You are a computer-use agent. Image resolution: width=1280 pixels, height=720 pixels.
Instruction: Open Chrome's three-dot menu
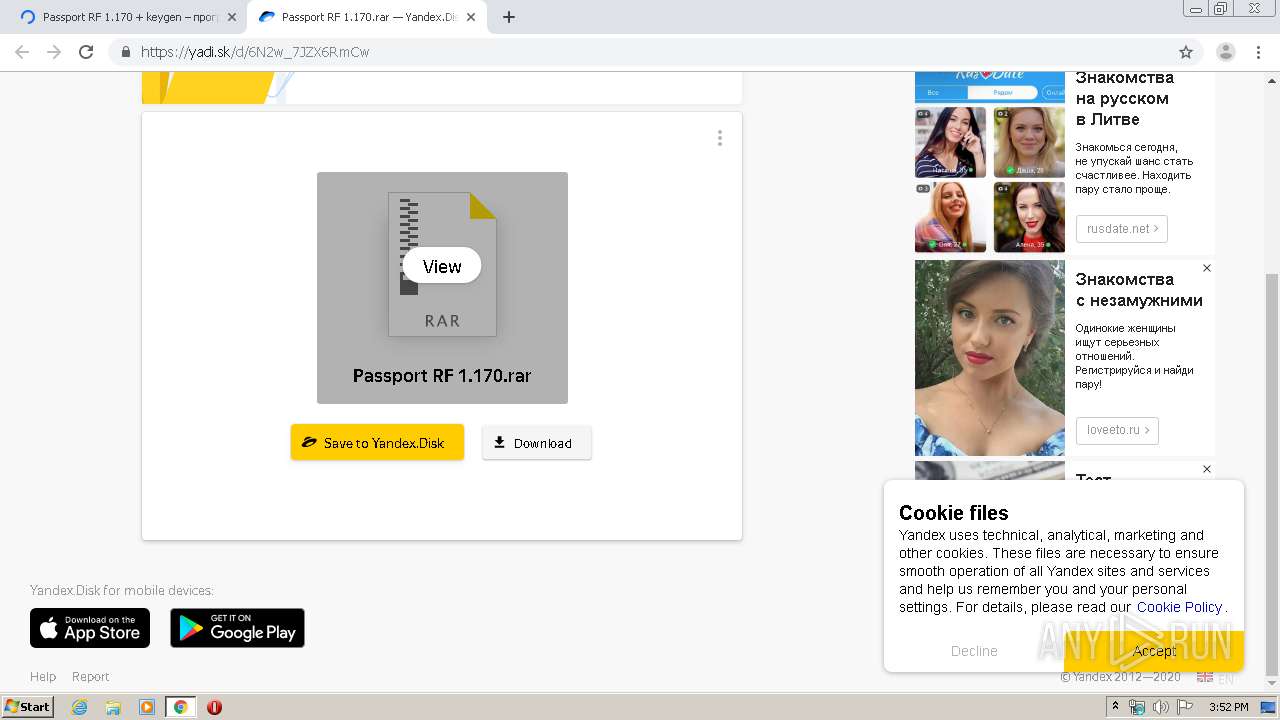1258,52
